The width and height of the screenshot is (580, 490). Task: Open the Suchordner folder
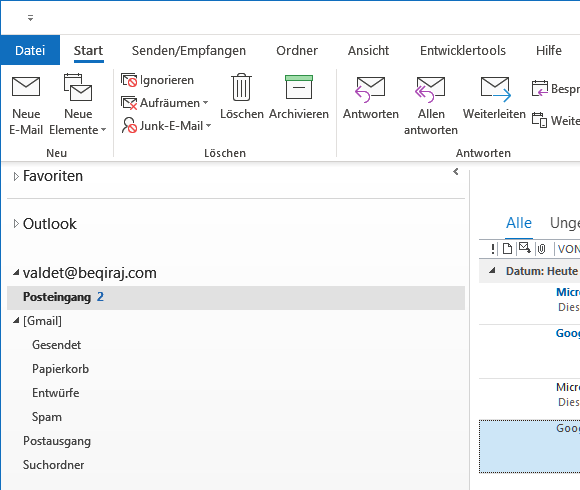[53, 465]
